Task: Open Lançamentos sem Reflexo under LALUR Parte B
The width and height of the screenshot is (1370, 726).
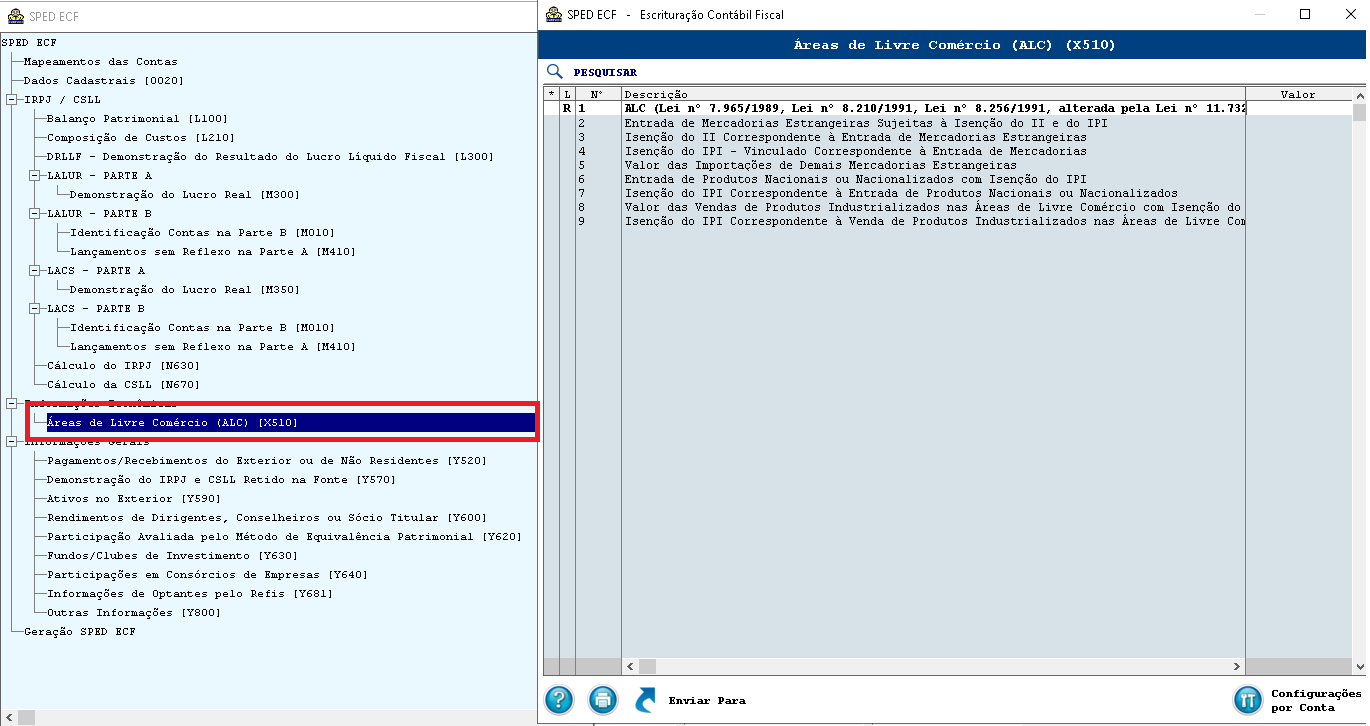Action: [212, 251]
